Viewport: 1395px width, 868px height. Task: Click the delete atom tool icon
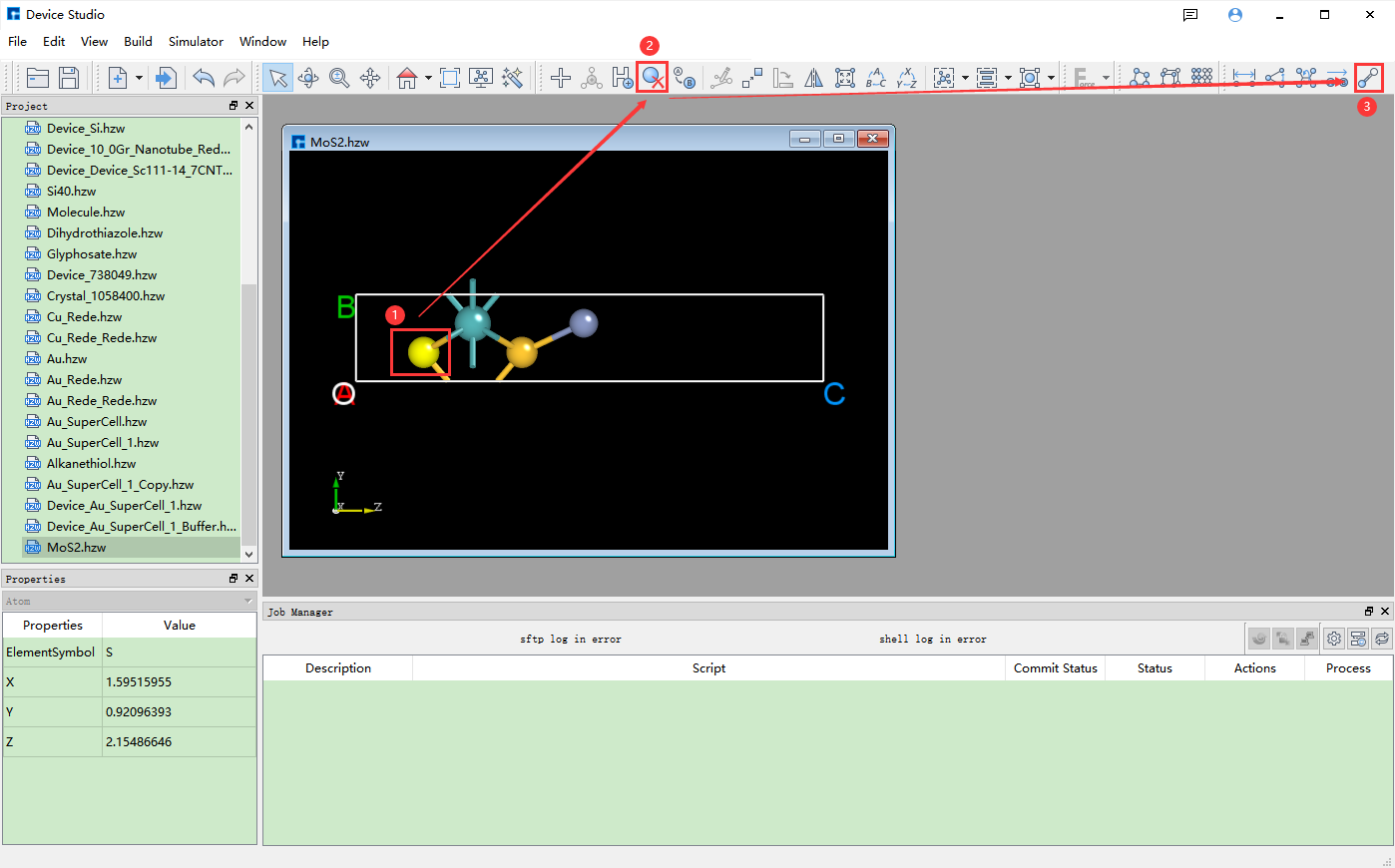click(x=653, y=77)
